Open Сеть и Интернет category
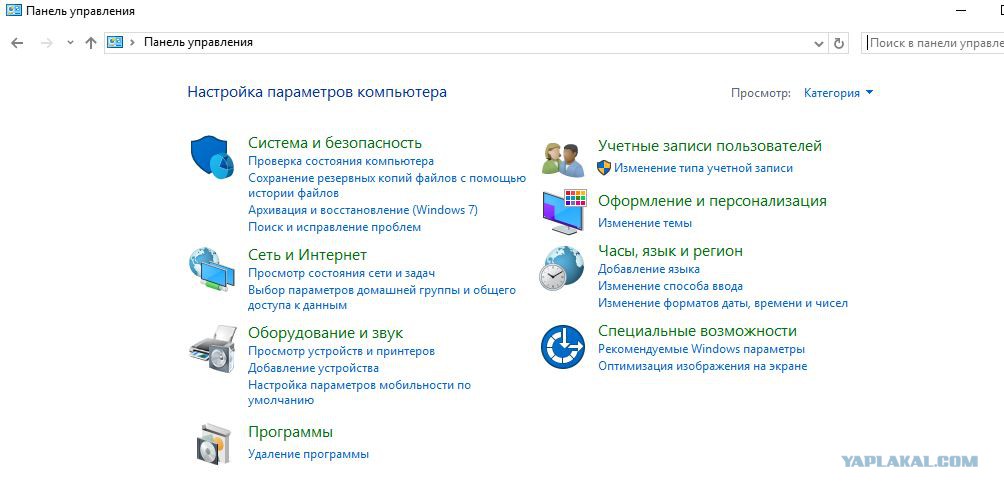This screenshot has height=491, width=1004. [307, 255]
